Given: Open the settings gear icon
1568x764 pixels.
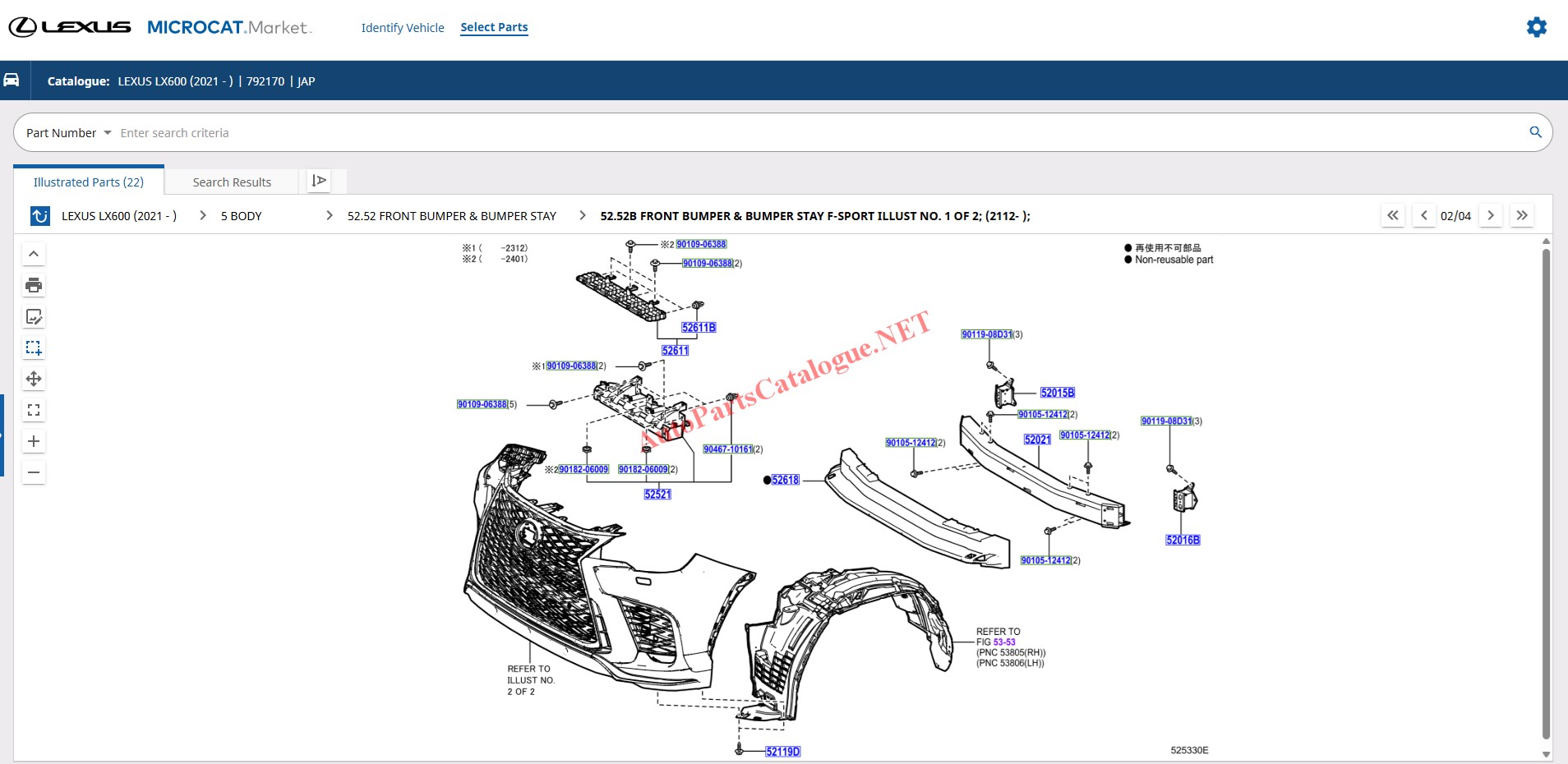Looking at the screenshot, I should pos(1536,27).
